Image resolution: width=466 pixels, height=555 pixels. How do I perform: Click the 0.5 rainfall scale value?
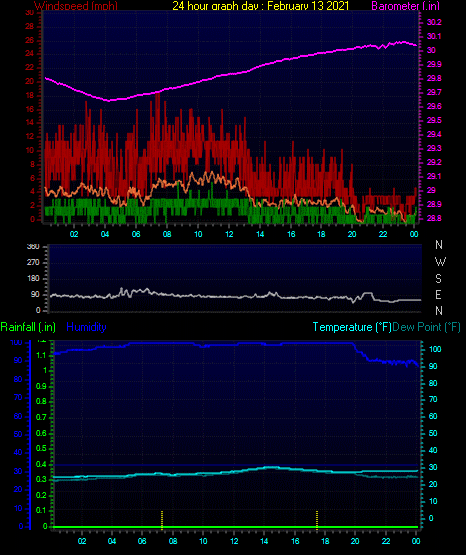[x=41, y=448]
